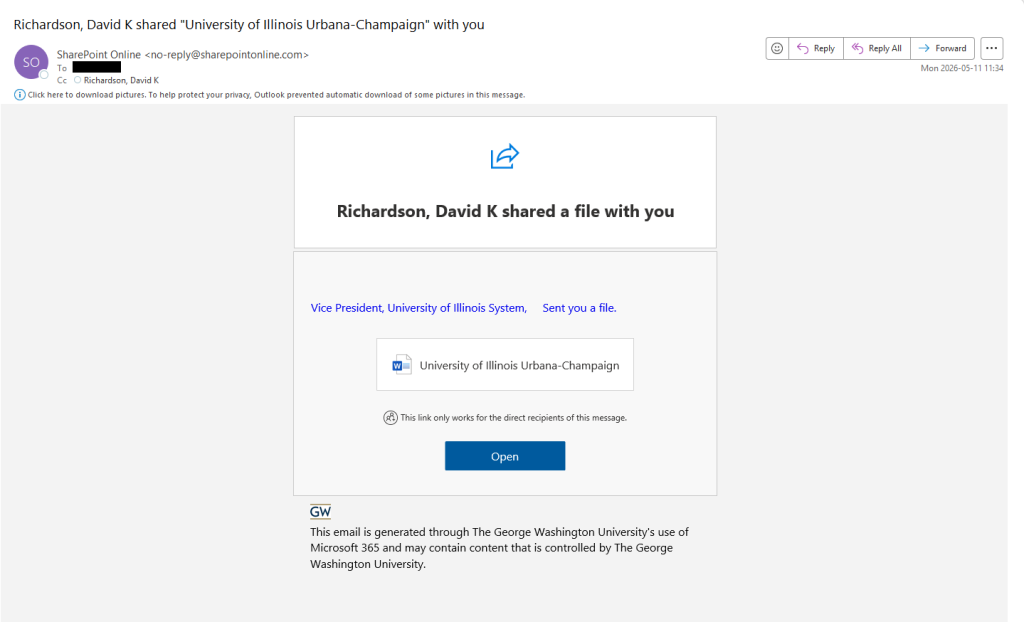Screen dimensions: 1024x622
Task: Click the Word document icon
Action: [x=401, y=365]
